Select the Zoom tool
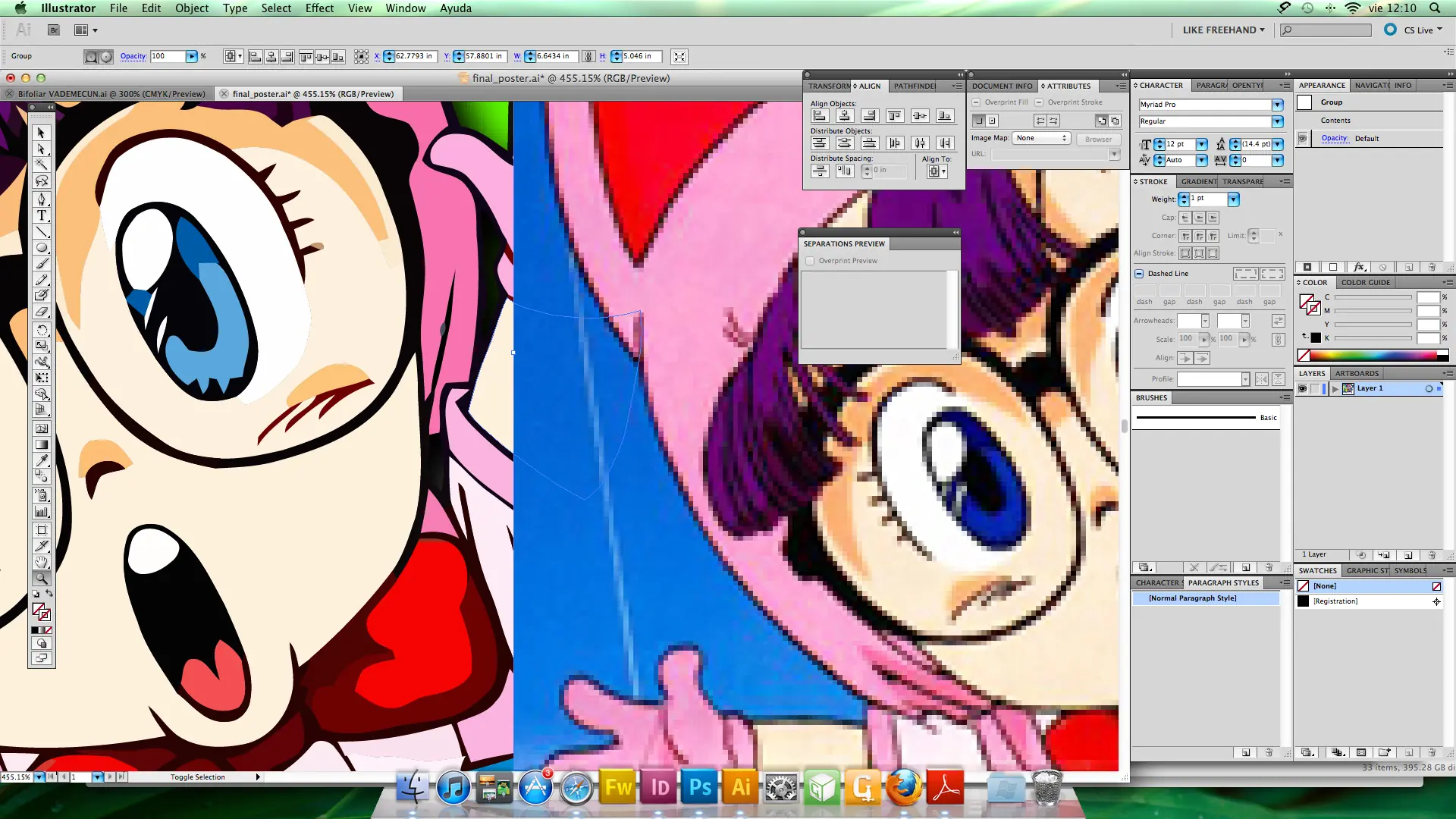The width and height of the screenshot is (1456, 819). [x=42, y=579]
